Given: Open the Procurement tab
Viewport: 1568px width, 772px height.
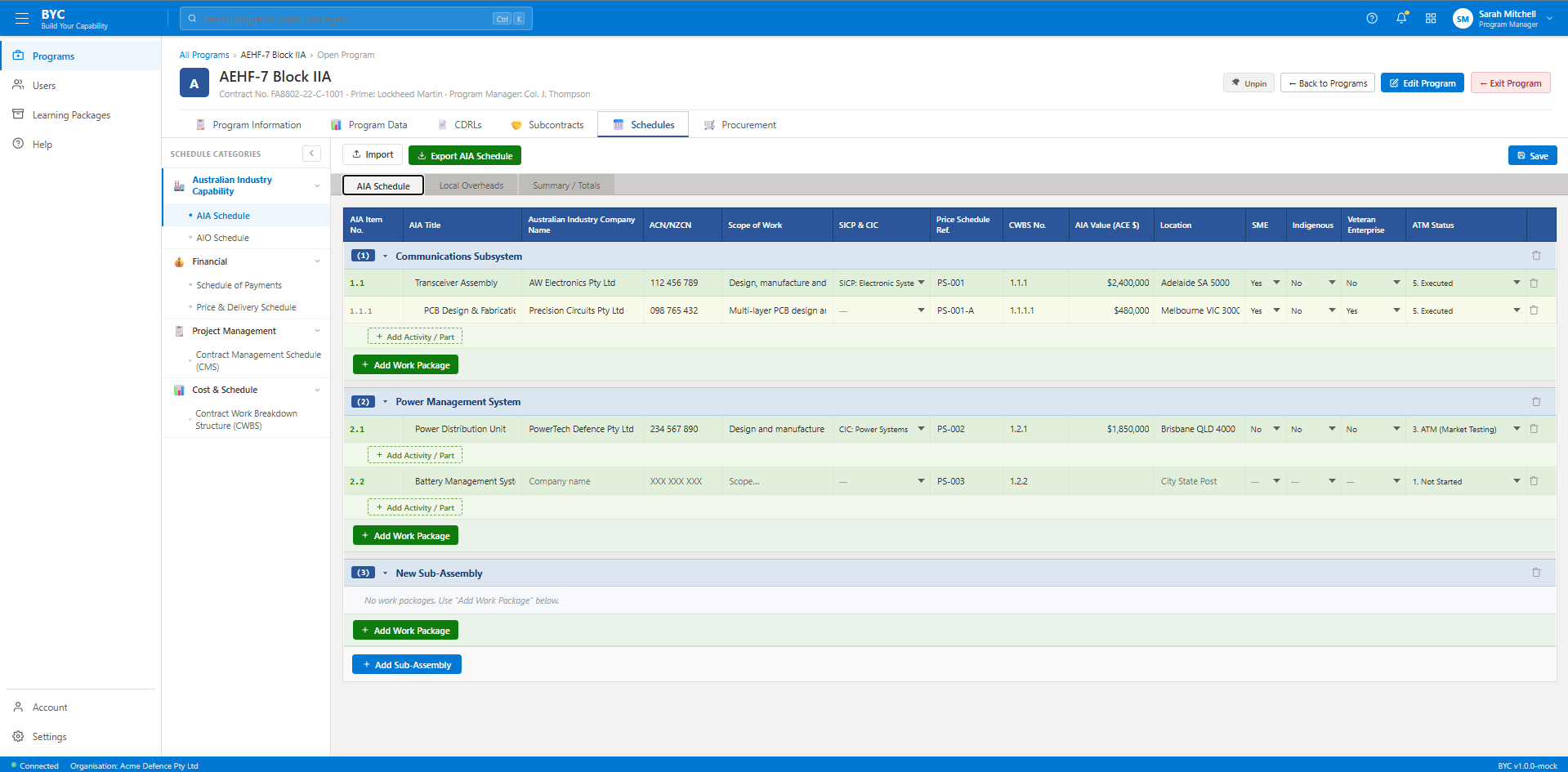Looking at the screenshot, I should coord(740,125).
